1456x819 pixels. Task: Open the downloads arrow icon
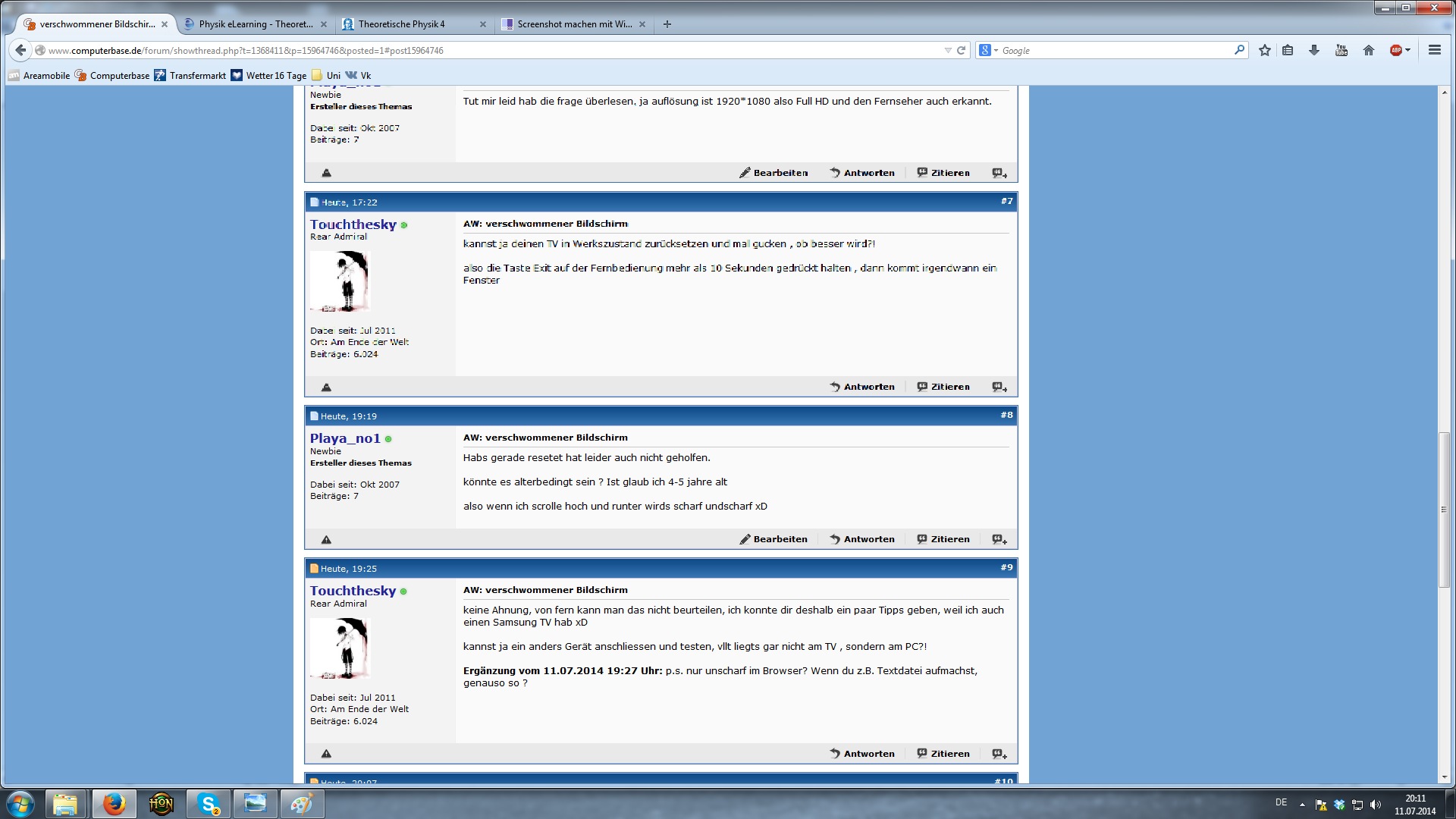(1314, 50)
